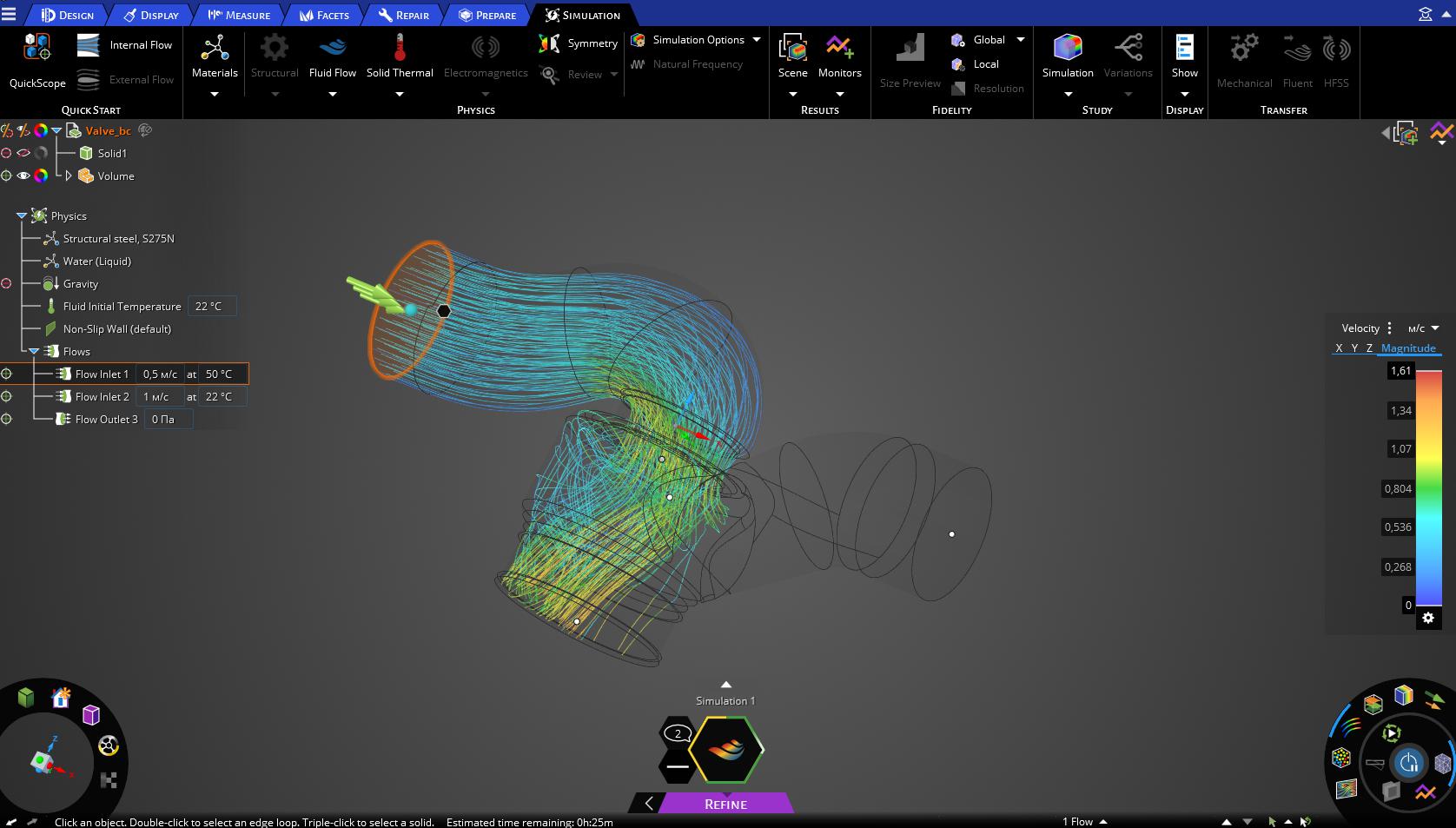Image resolution: width=1456 pixels, height=828 pixels.
Task: Collapse the Physics tree node
Action: point(21,215)
